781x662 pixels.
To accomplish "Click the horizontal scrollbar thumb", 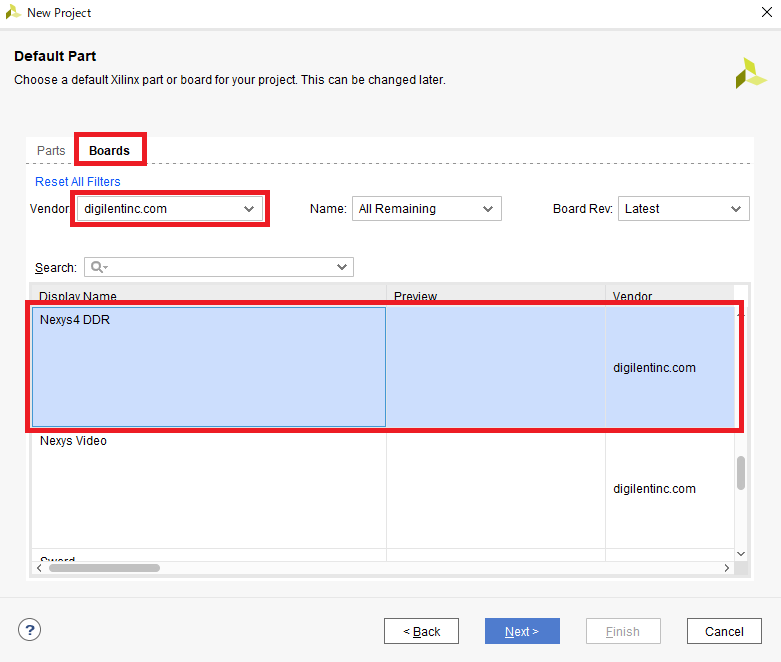I will (105, 568).
